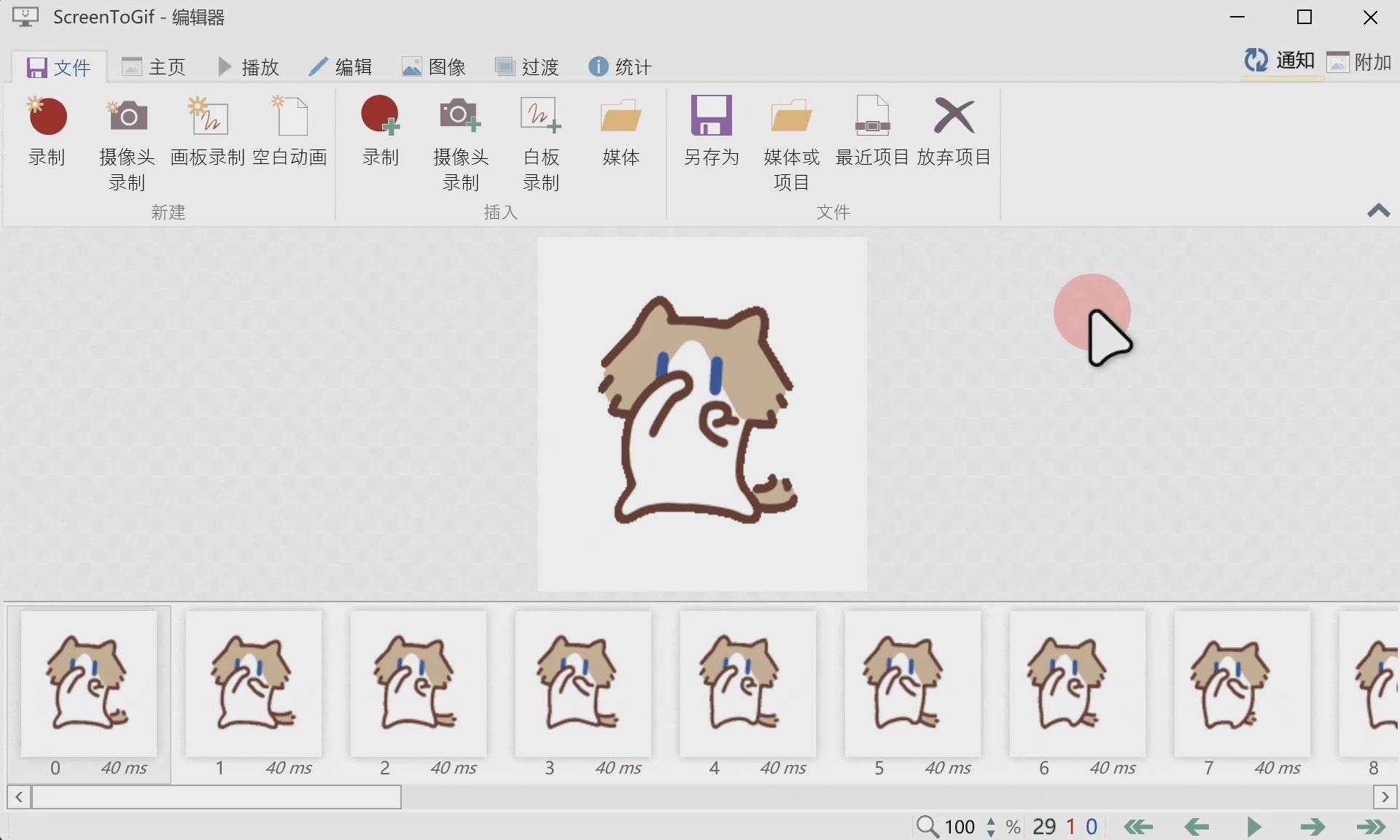The image size is (1400, 840).
Task: Open the 文件 ribbon tab
Action: coord(59,67)
